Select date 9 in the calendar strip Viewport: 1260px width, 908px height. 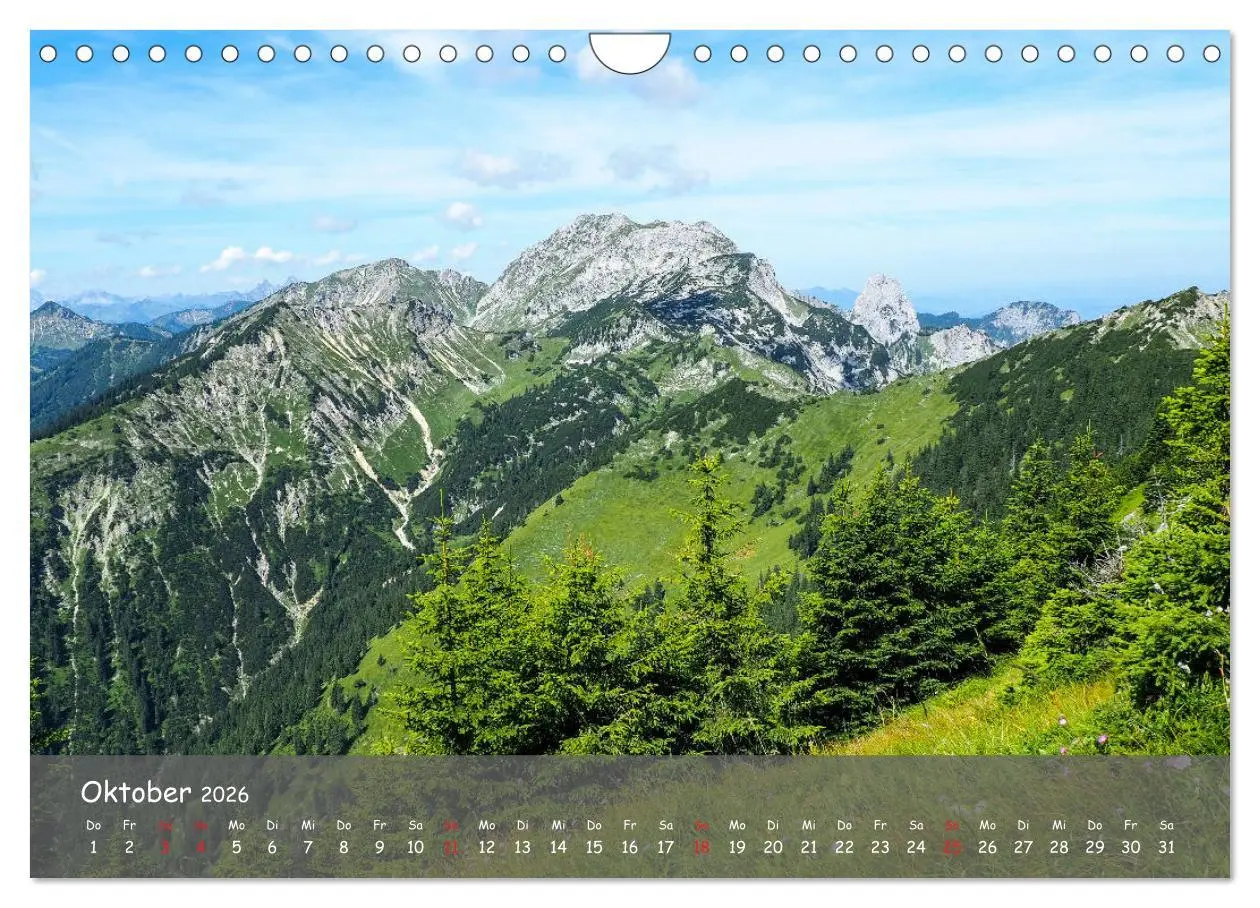coord(379,847)
